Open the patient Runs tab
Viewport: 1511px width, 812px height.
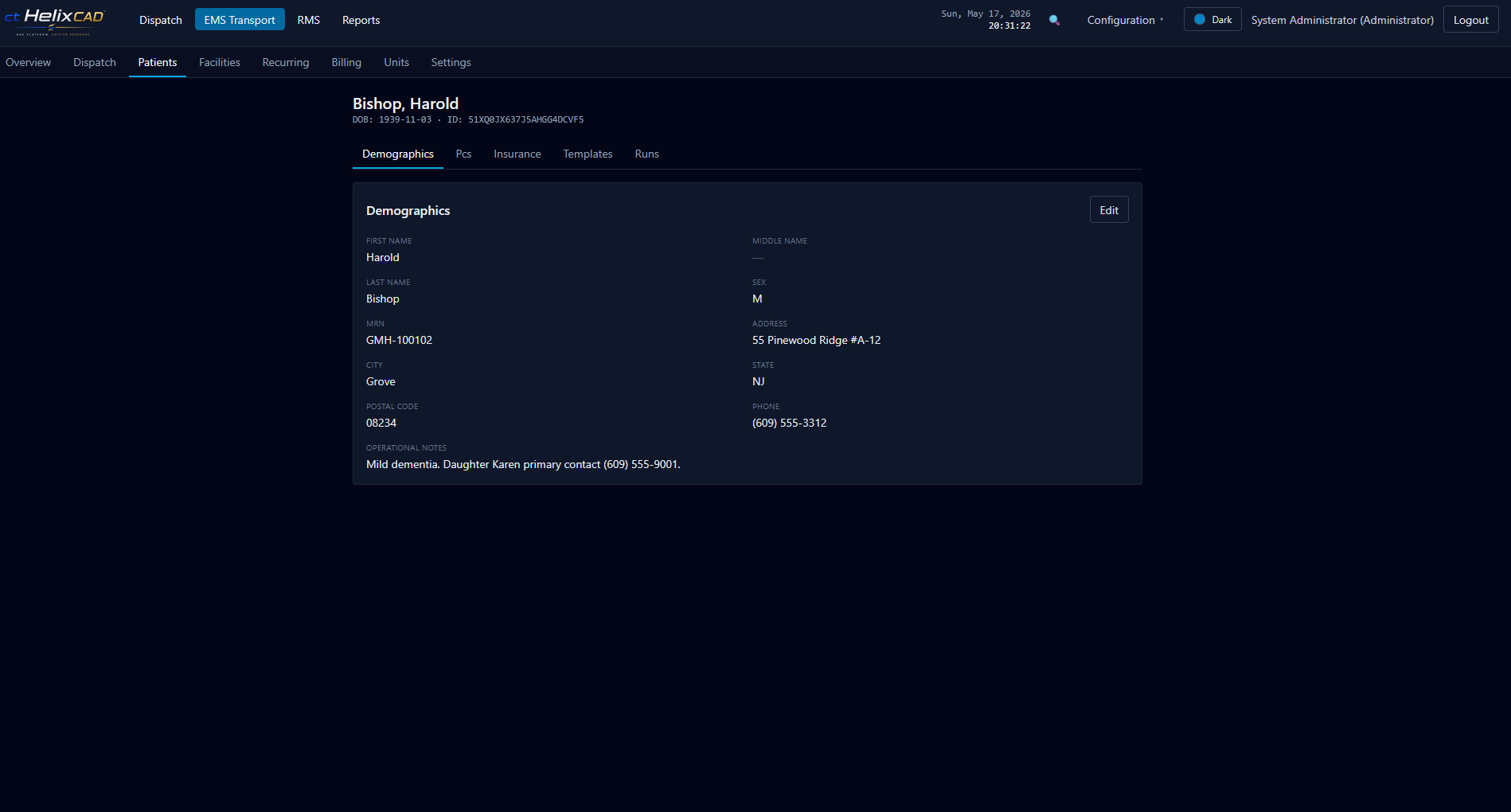[646, 154]
